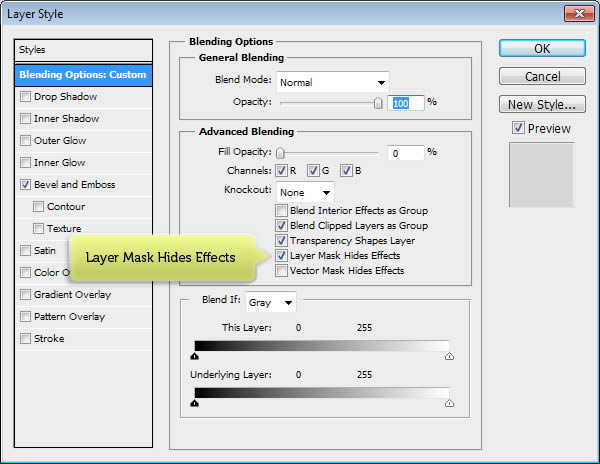600x464 pixels.
Task: Enable the Pattern Overlay checkbox
Action: (x=25, y=316)
